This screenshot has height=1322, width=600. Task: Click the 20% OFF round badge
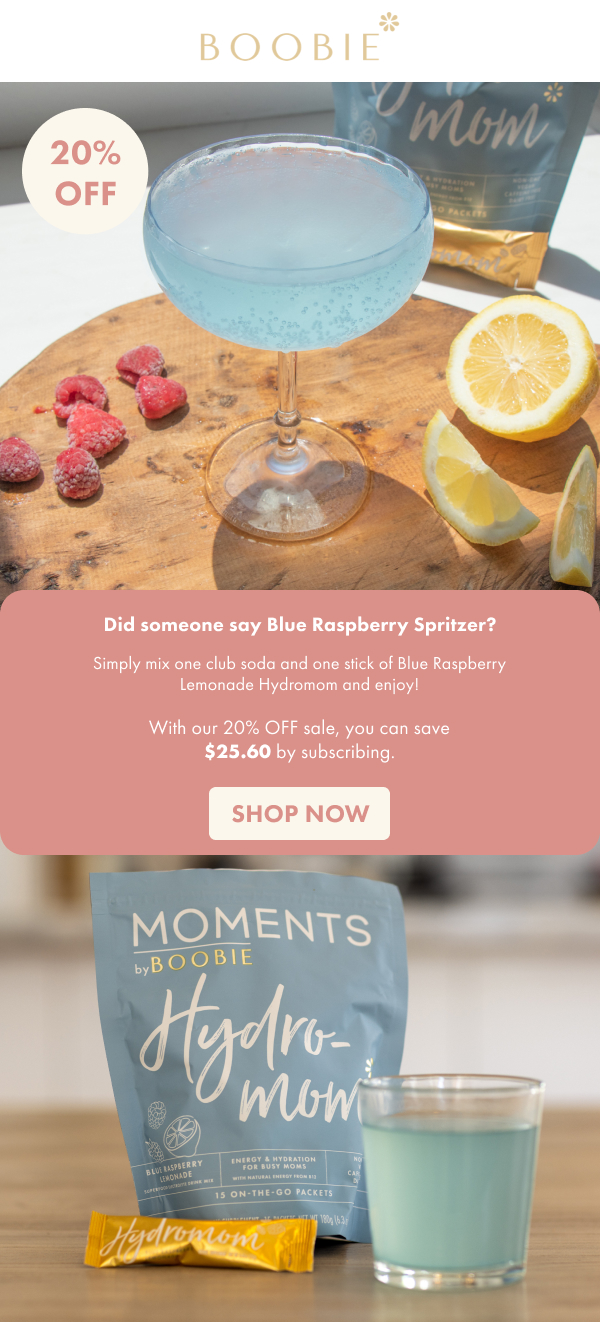(x=85, y=172)
